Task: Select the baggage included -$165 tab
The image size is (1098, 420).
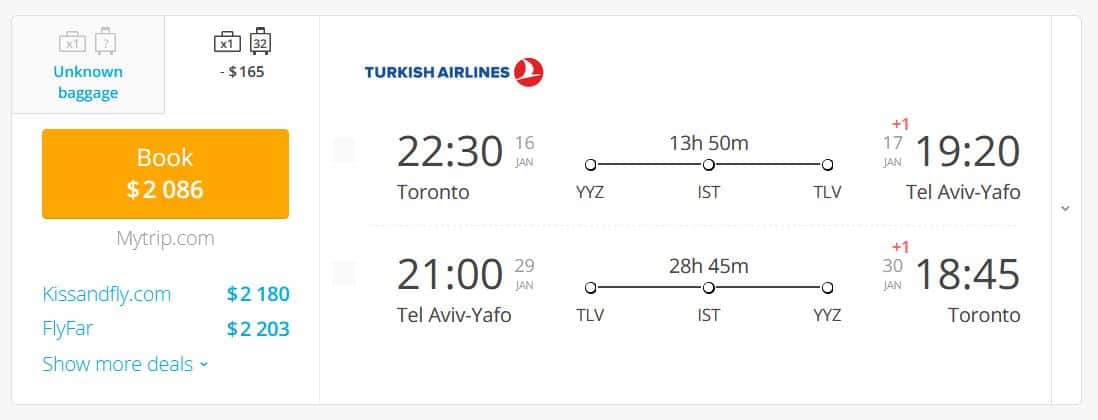Action: pos(242,64)
